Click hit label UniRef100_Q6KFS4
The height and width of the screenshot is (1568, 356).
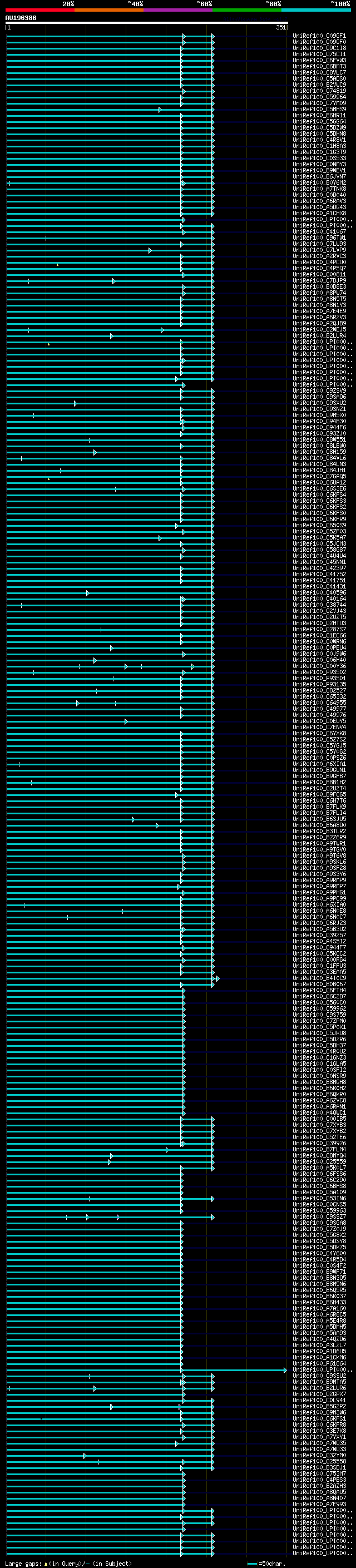pyautogui.click(x=319, y=494)
